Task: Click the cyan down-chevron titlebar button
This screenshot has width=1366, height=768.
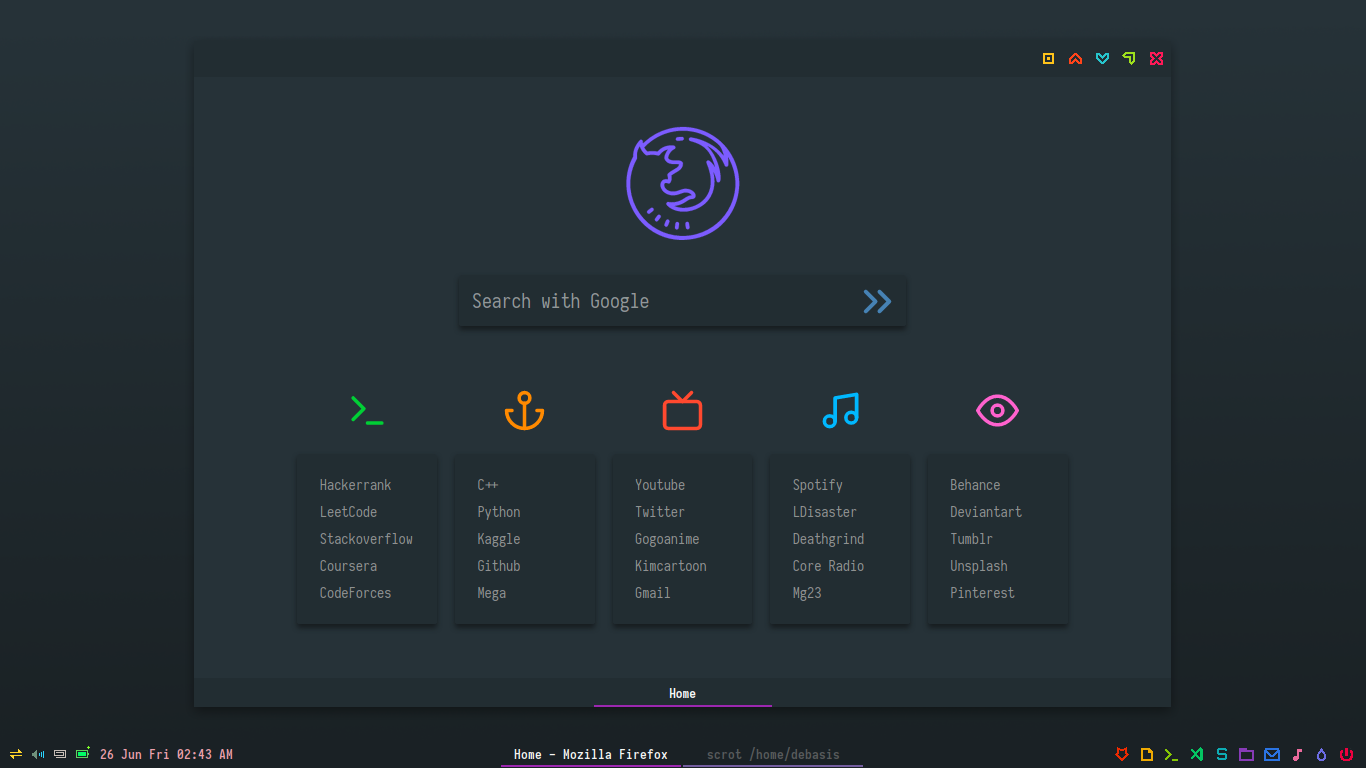Action: [x=1102, y=59]
